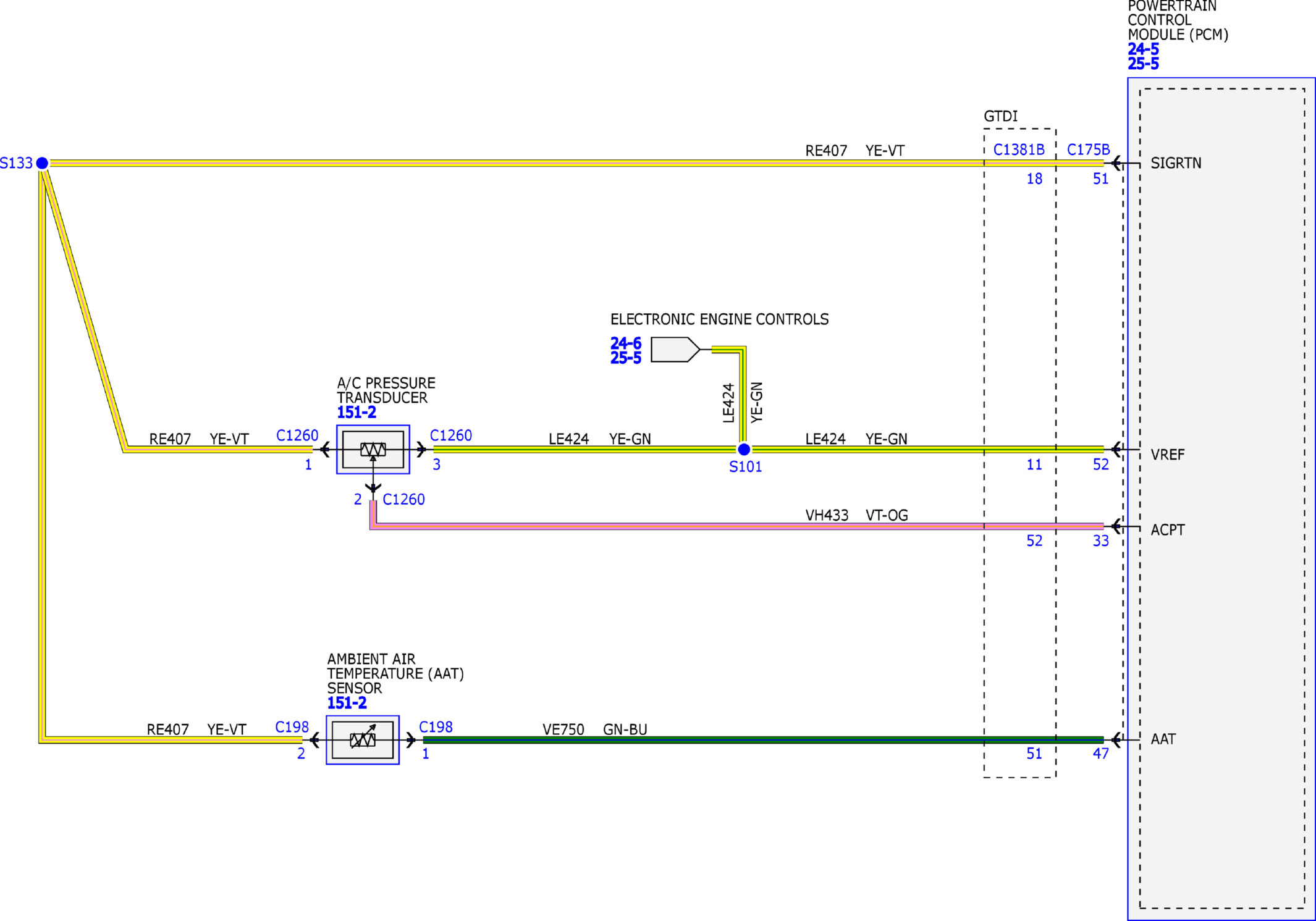Image resolution: width=1316 pixels, height=921 pixels.
Task: Open the 24-5 link under PCM title
Action: coord(1143,49)
